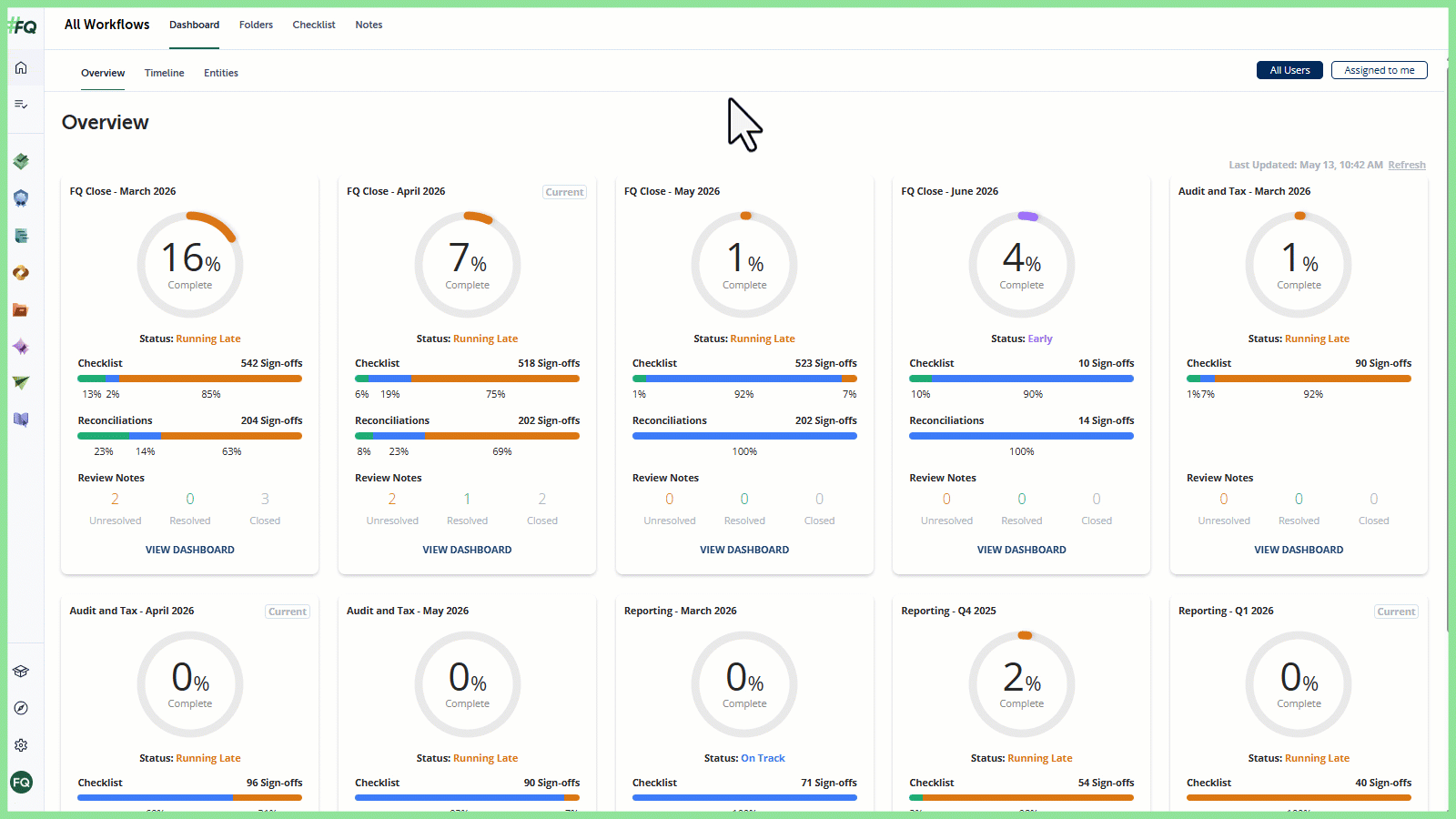Image resolution: width=1456 pixels, height=819 pixels.
Task: Click the FQ logo in top corner
Action: pos(22,26)
